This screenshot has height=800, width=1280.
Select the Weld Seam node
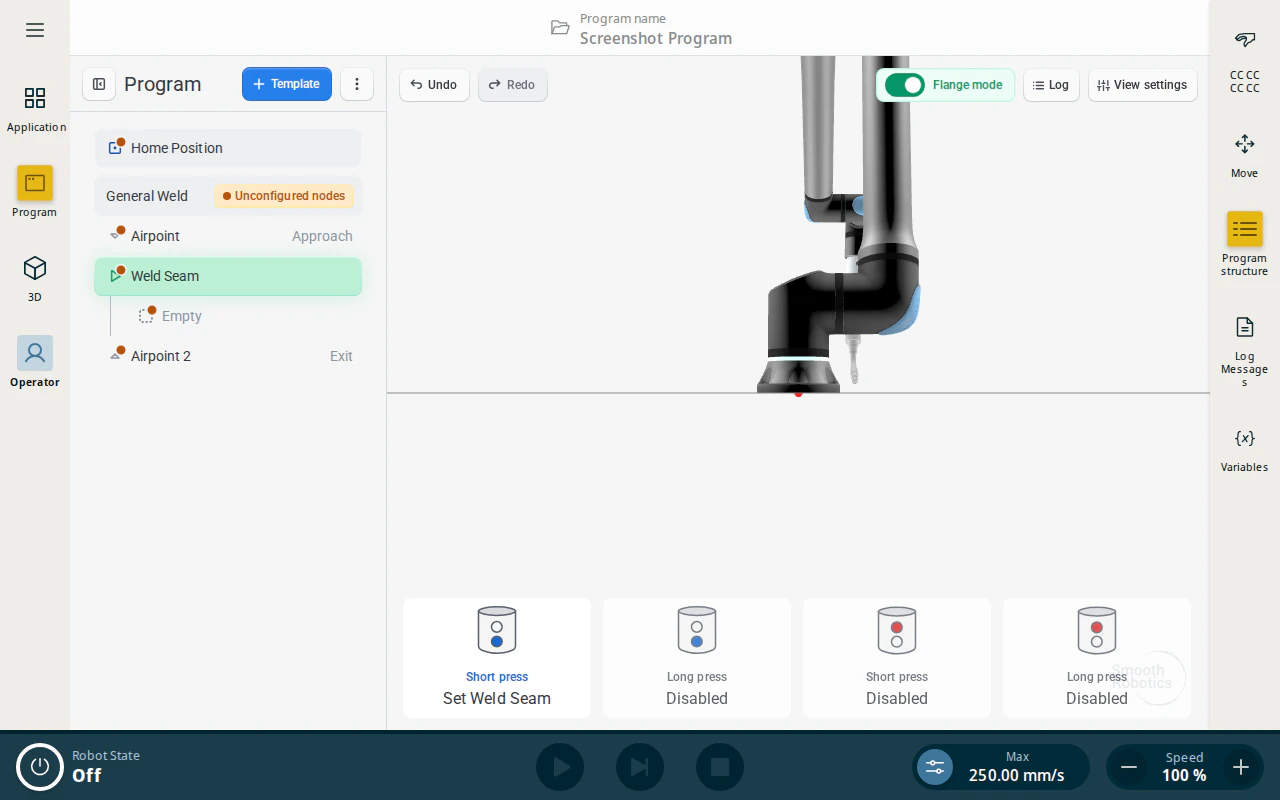point(228,276)
